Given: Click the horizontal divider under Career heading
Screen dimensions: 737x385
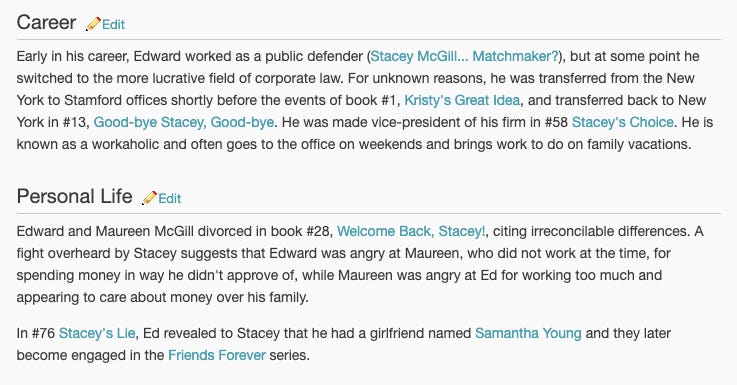Looking at the screenshot, I should tap(368, 39).
